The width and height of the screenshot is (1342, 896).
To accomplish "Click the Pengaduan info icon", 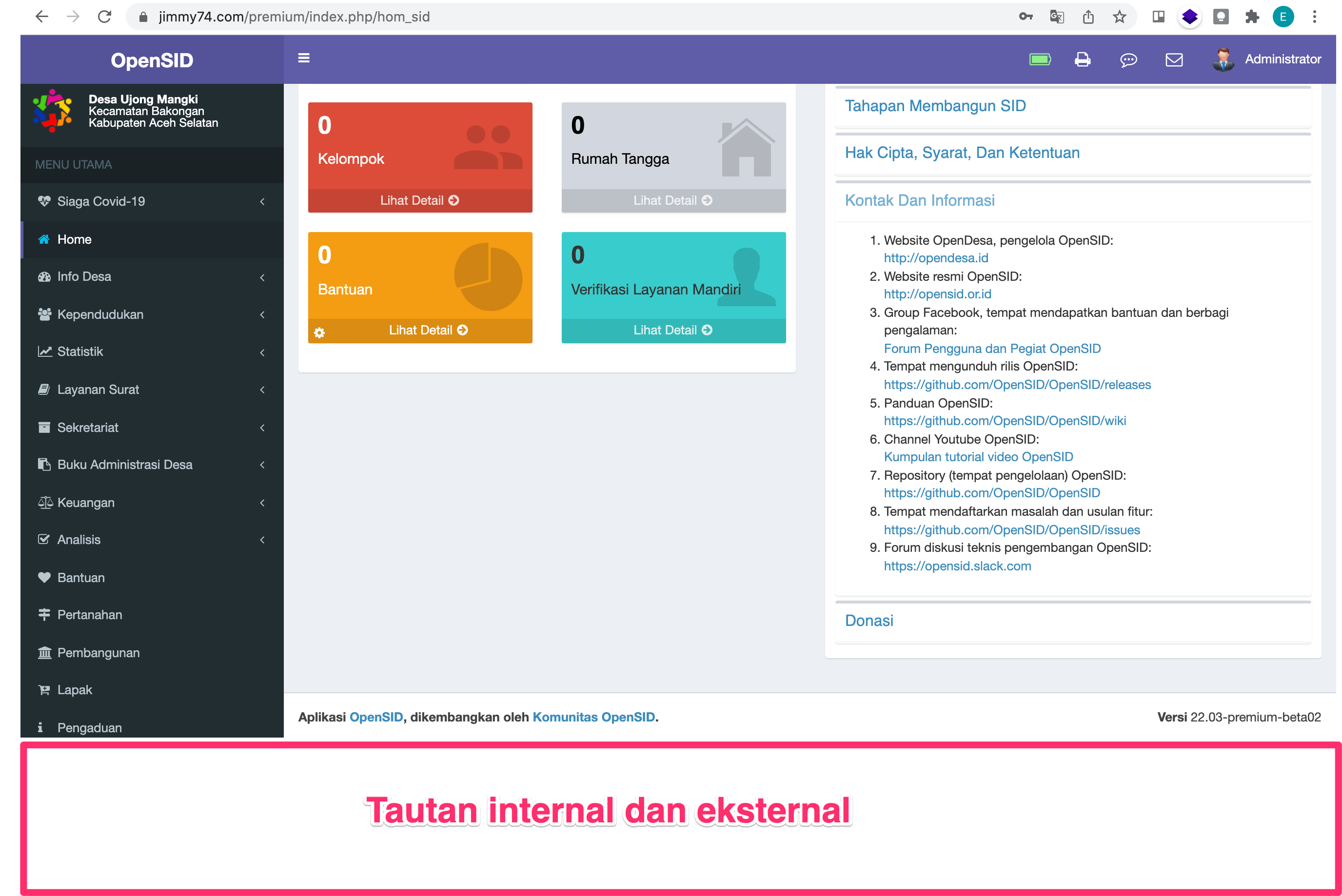I will [x=40, y=727].
